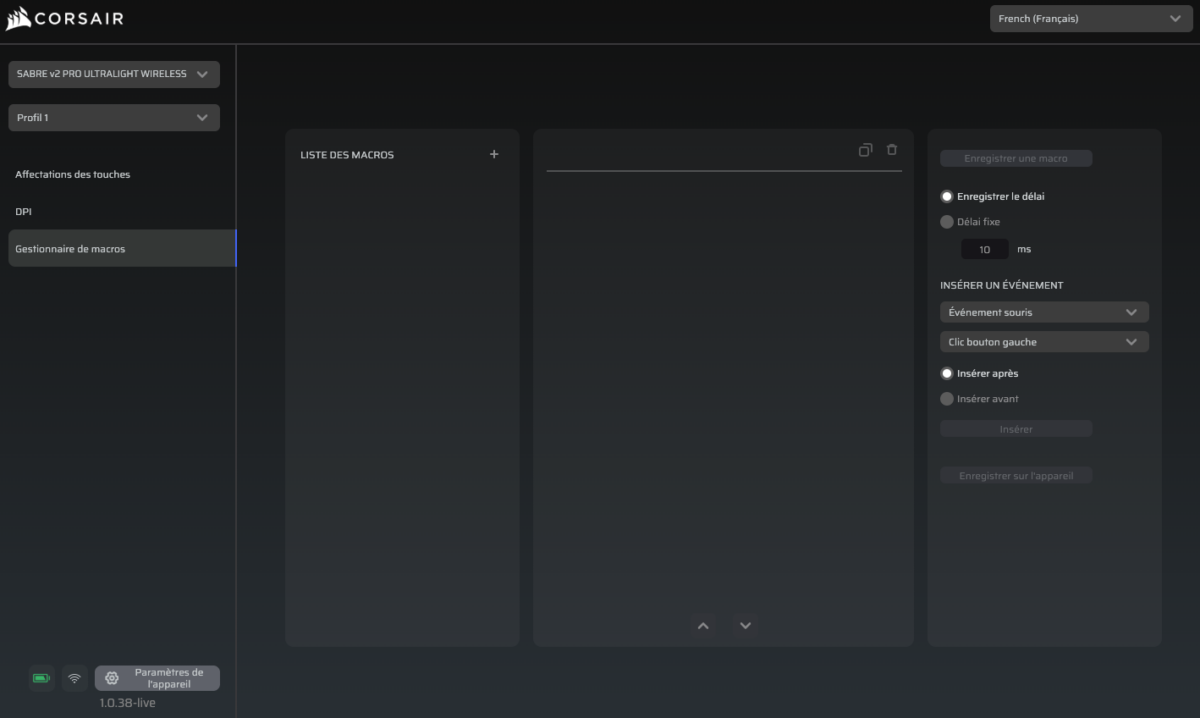Screen dimensions: 1200x718
Task: Choose the Insérer après radio button
Action: coord(947,374)
